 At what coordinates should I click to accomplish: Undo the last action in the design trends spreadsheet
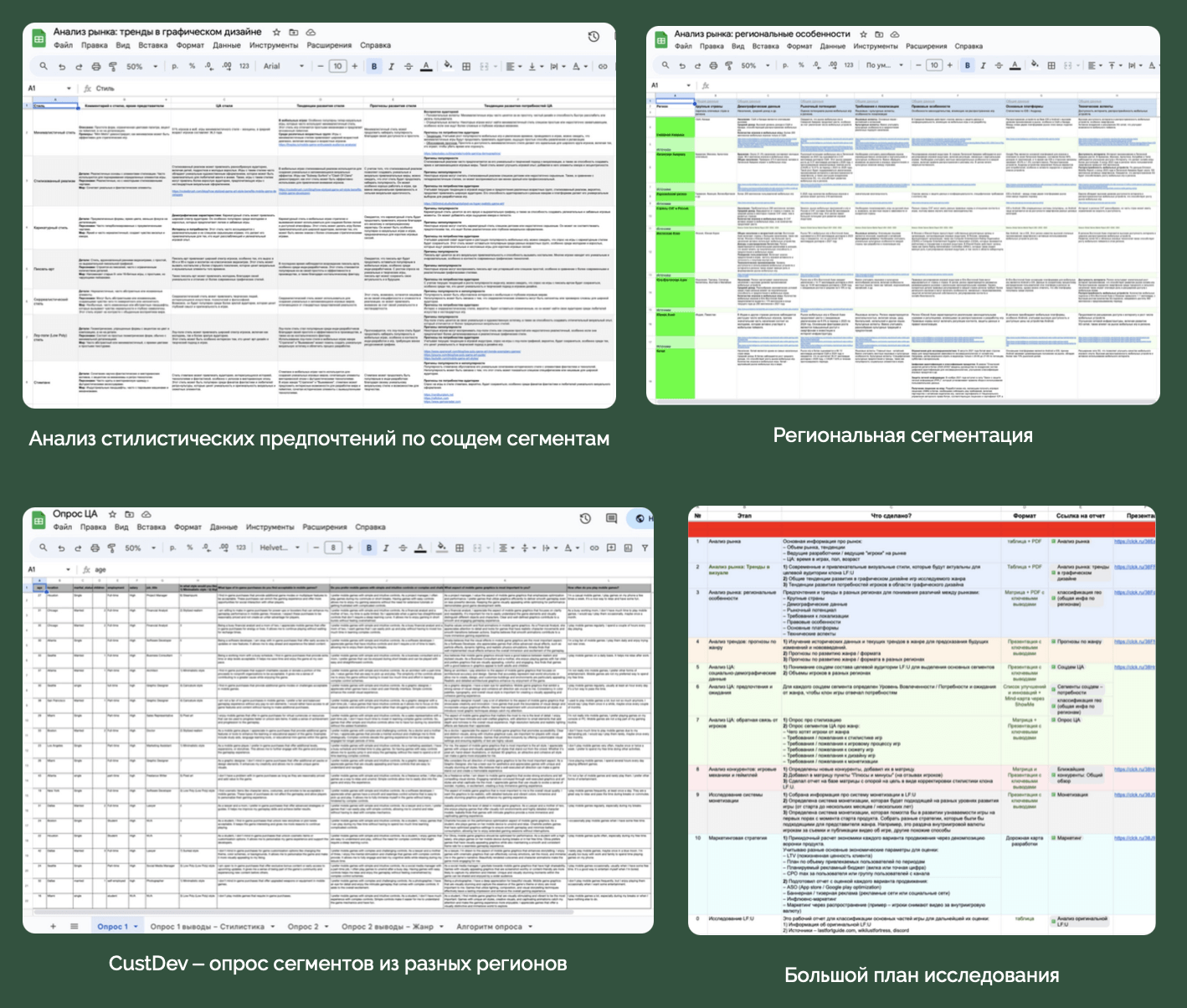coord(62,66)
